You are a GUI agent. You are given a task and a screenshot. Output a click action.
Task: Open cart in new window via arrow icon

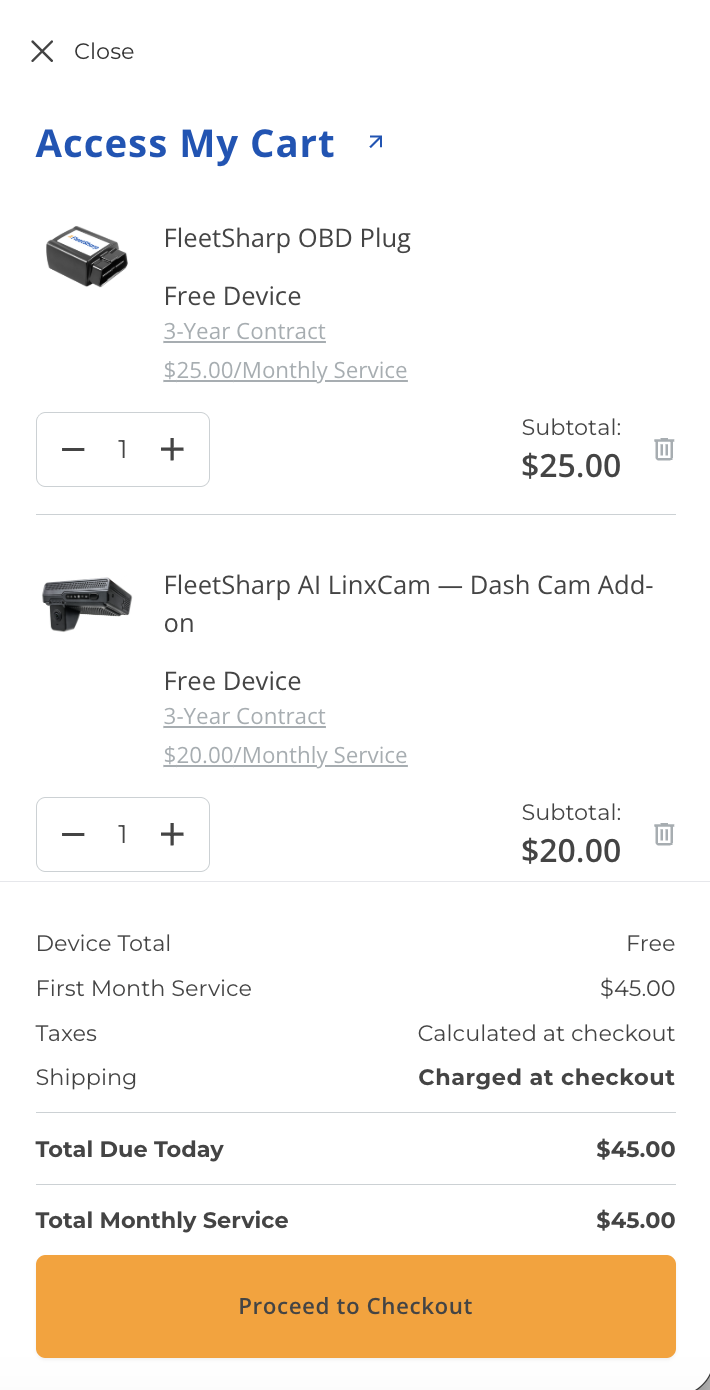pos(374,142)
